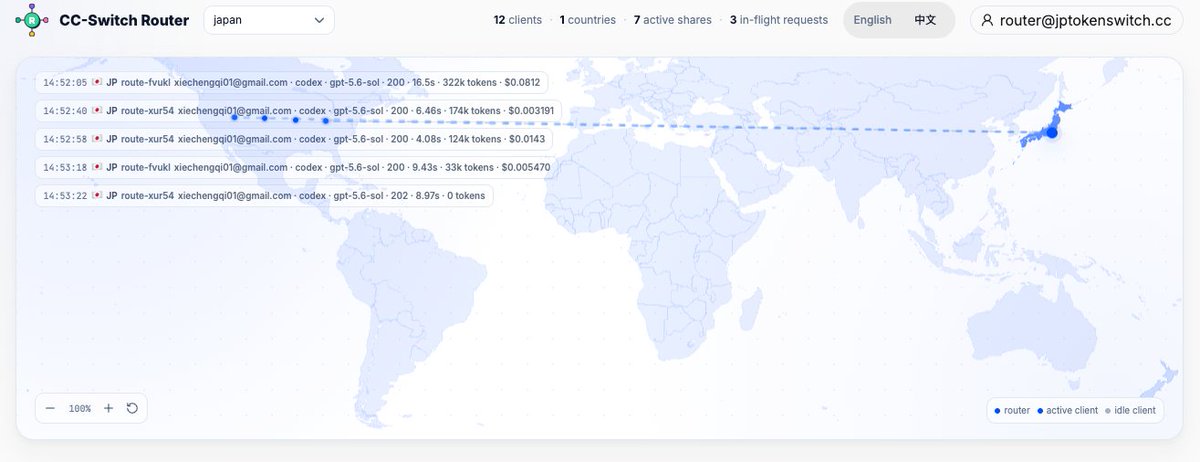
Task: Select the 14:53:18 route-fvukl log entry
Action: pyautogui.click(x=296, y=167)
